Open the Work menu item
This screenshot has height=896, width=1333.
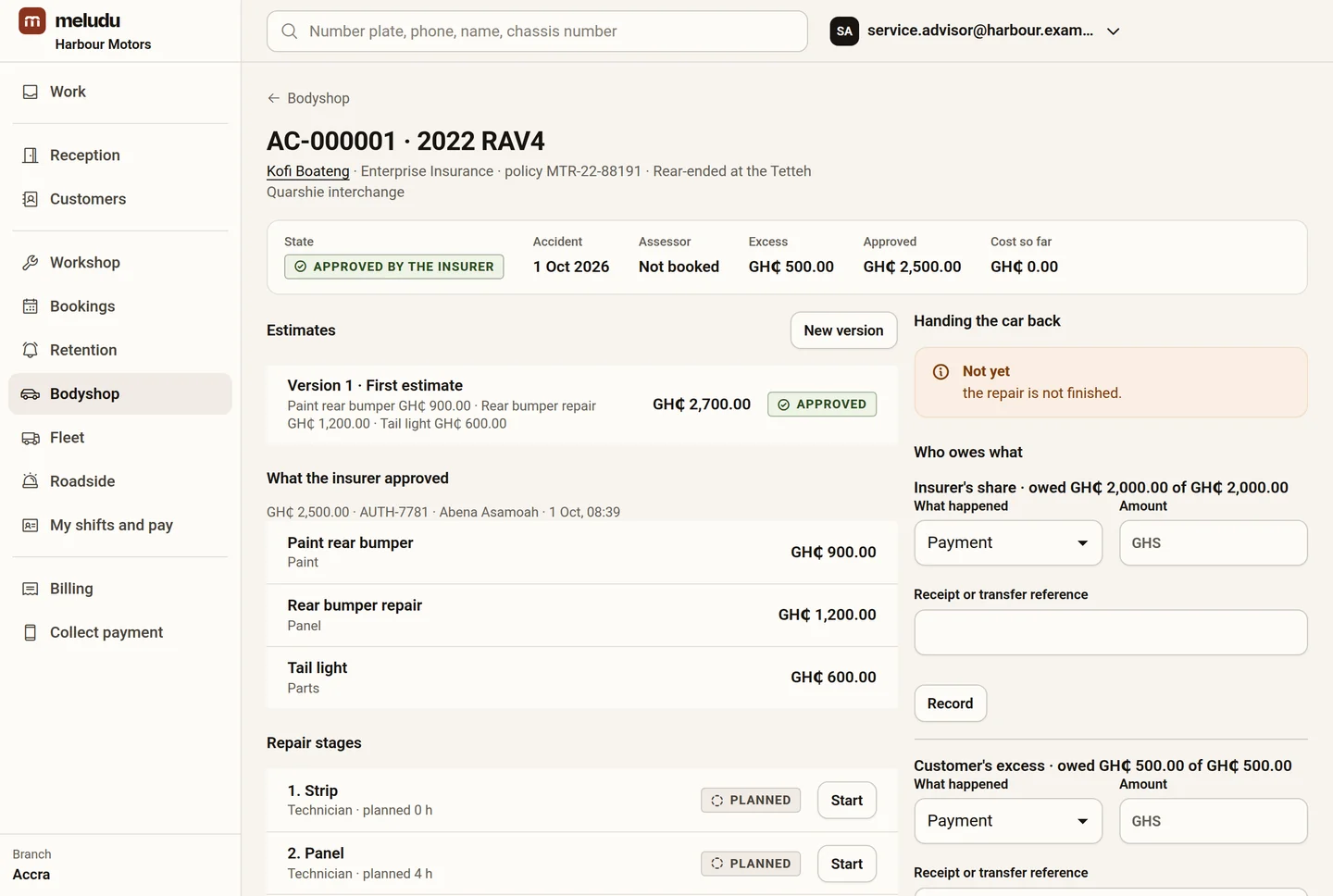(120, 92)
